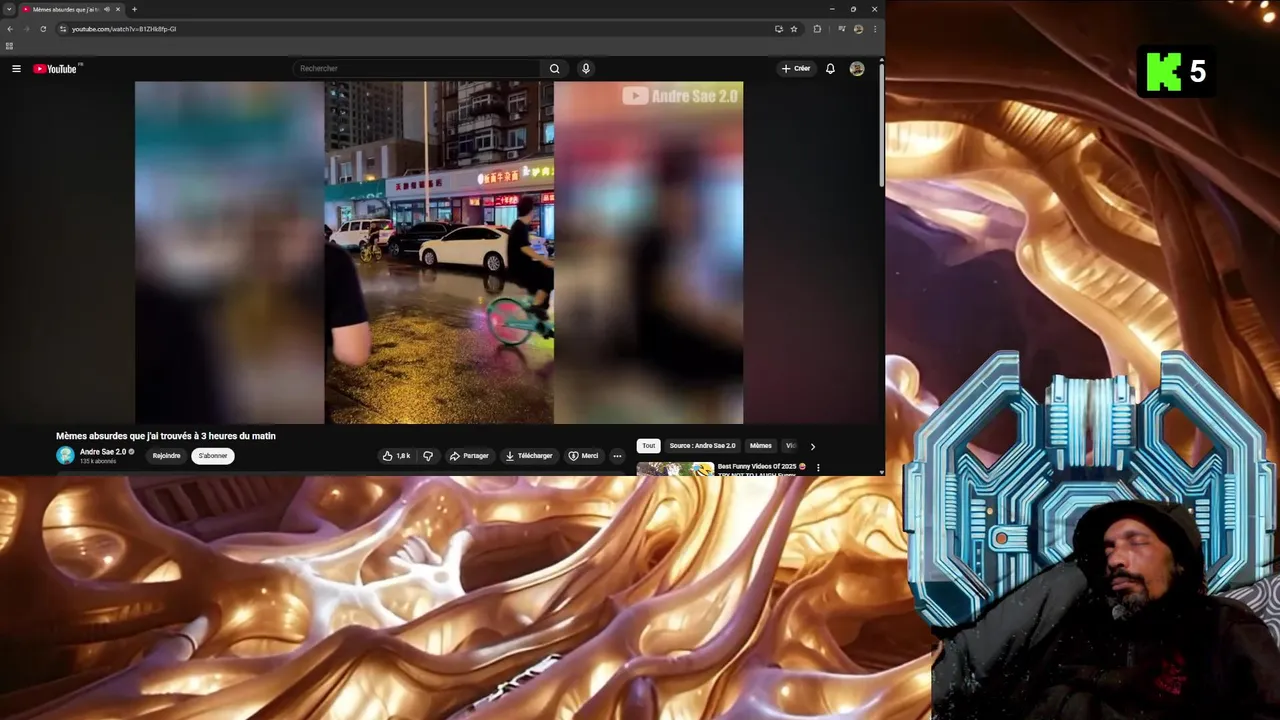Like the video with thumbs up
Viewport: 1280px width, 720px height.
397,456
